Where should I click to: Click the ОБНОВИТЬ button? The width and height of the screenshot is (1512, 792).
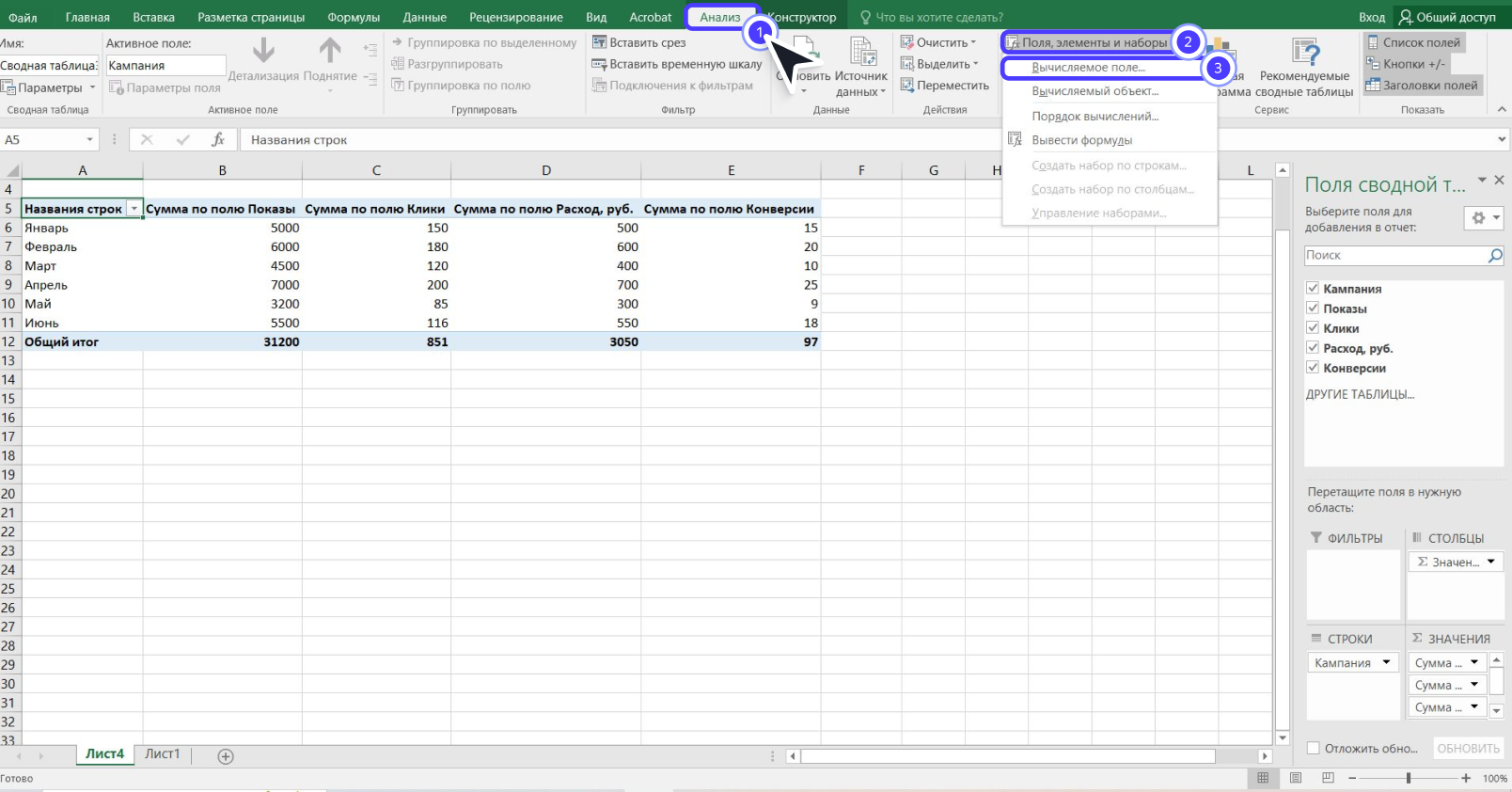point(1468,749)
